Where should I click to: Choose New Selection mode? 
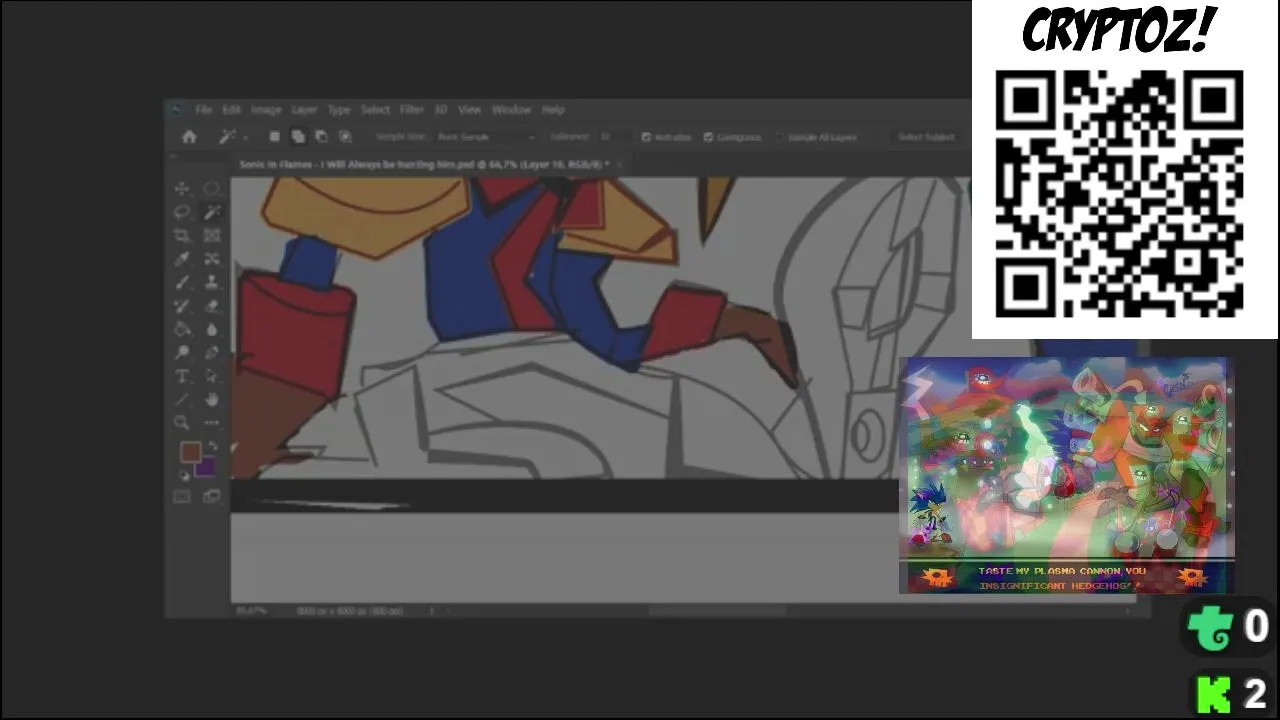[274, 137]
